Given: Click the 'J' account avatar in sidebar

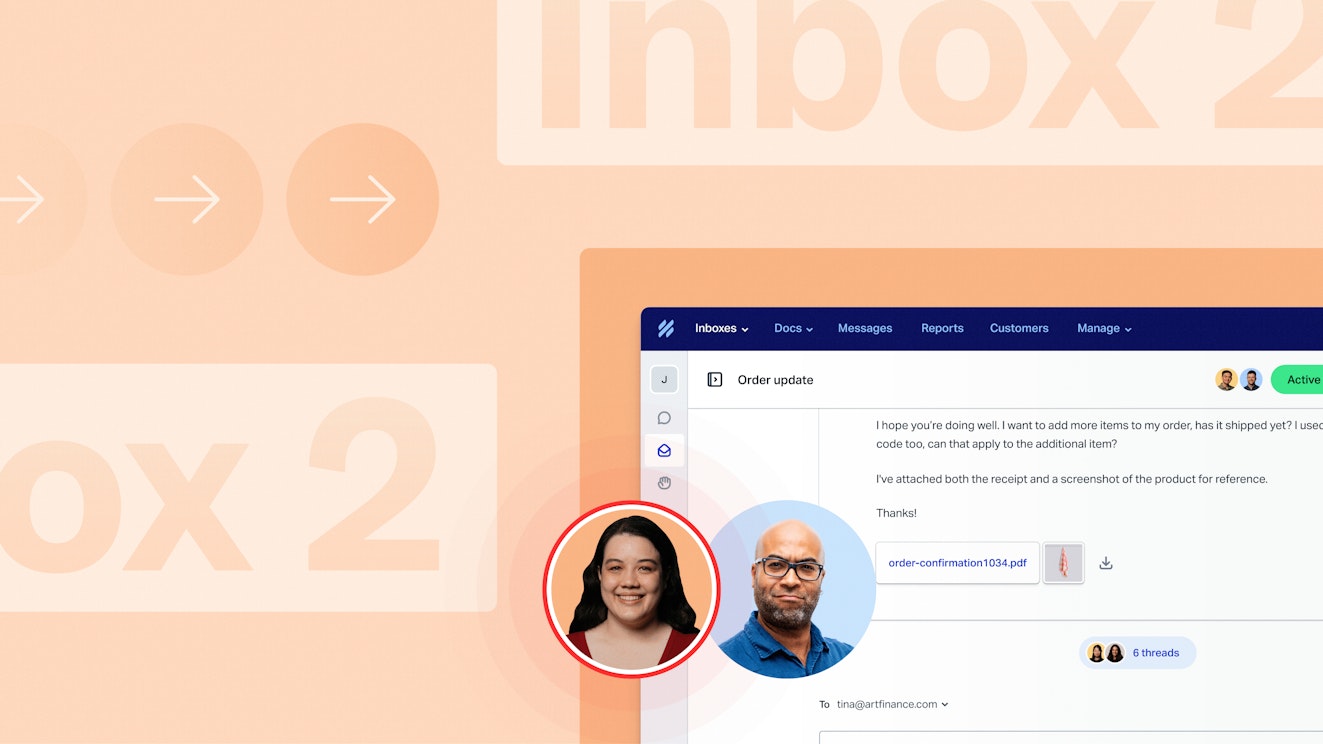Looking at the screenshot, I should (664, 380).
